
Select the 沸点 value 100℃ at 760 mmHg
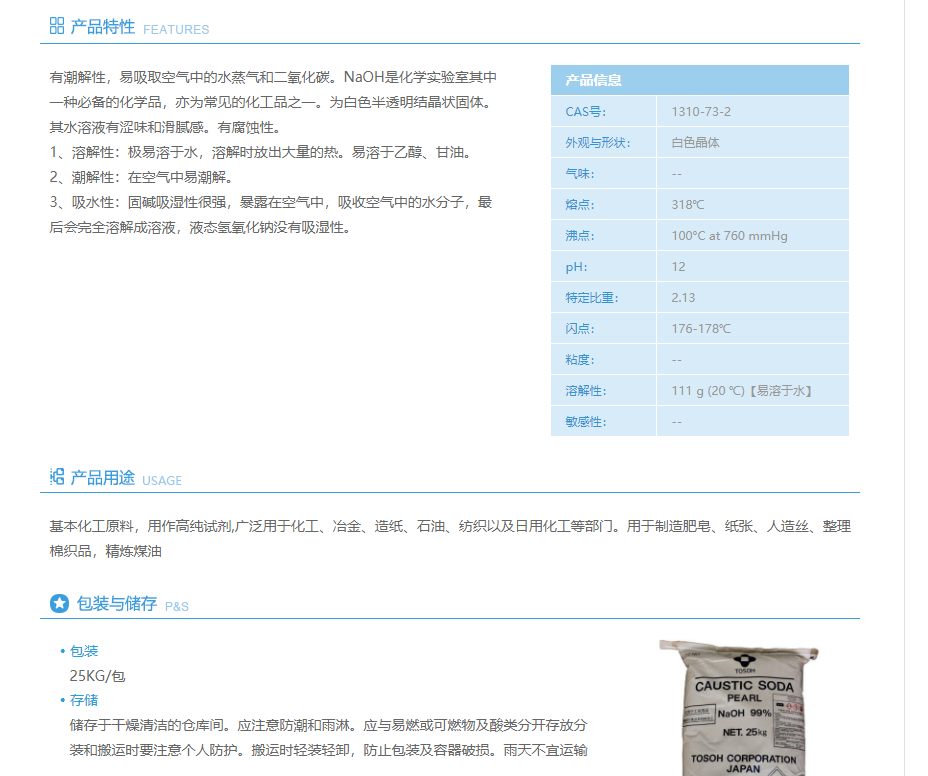click(729, 236)
